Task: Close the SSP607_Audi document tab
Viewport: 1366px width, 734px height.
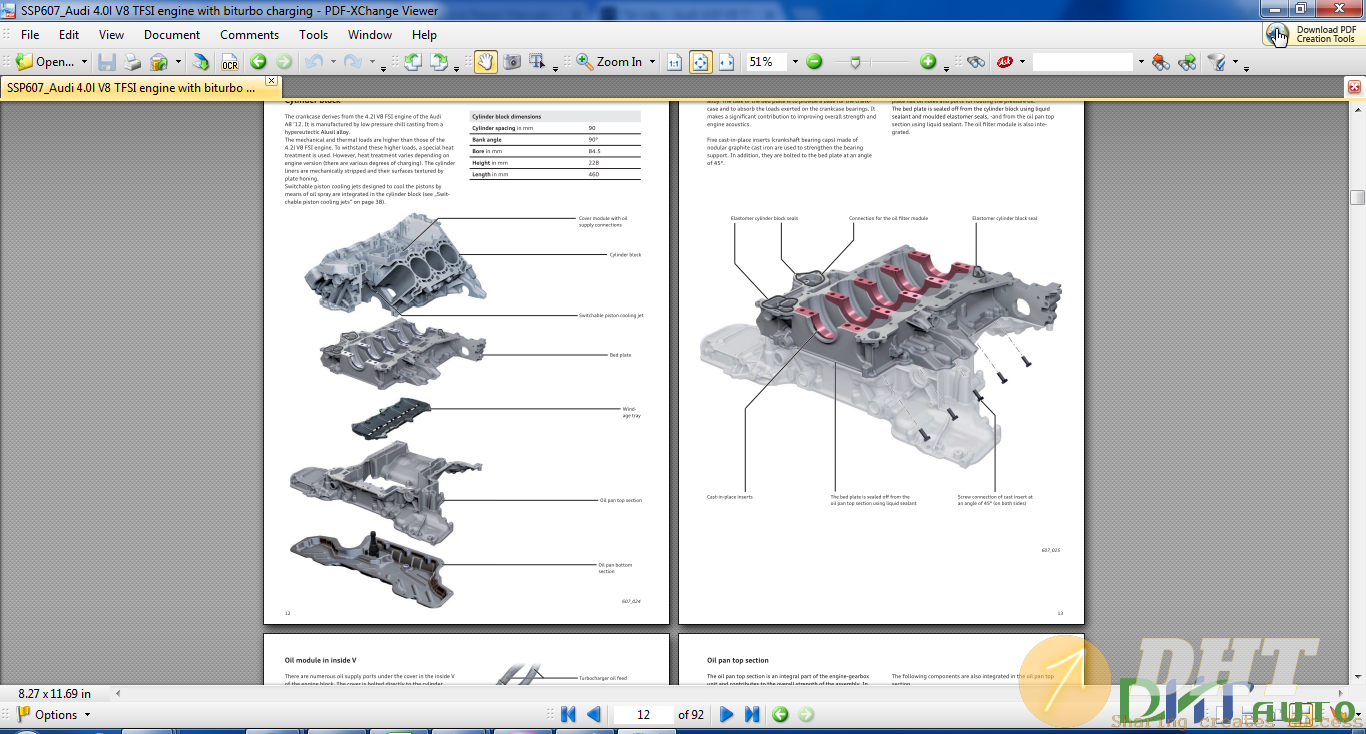Action: (270, 81)
